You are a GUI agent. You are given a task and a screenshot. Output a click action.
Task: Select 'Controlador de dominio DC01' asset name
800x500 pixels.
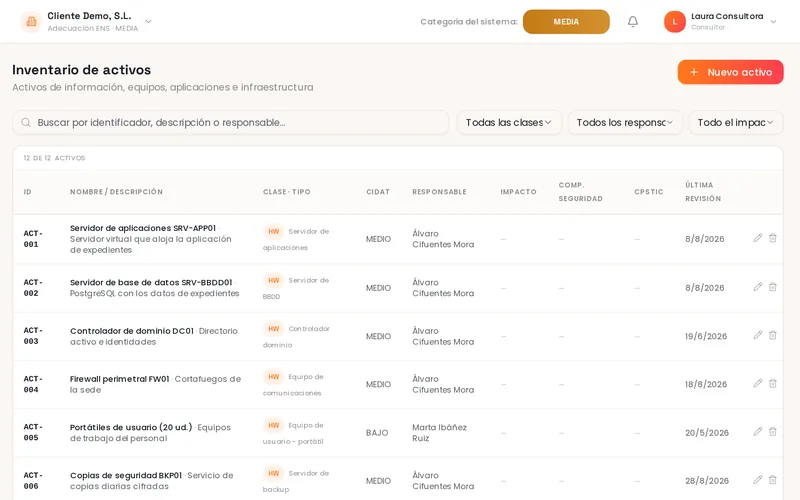click(x=132, y=331)
